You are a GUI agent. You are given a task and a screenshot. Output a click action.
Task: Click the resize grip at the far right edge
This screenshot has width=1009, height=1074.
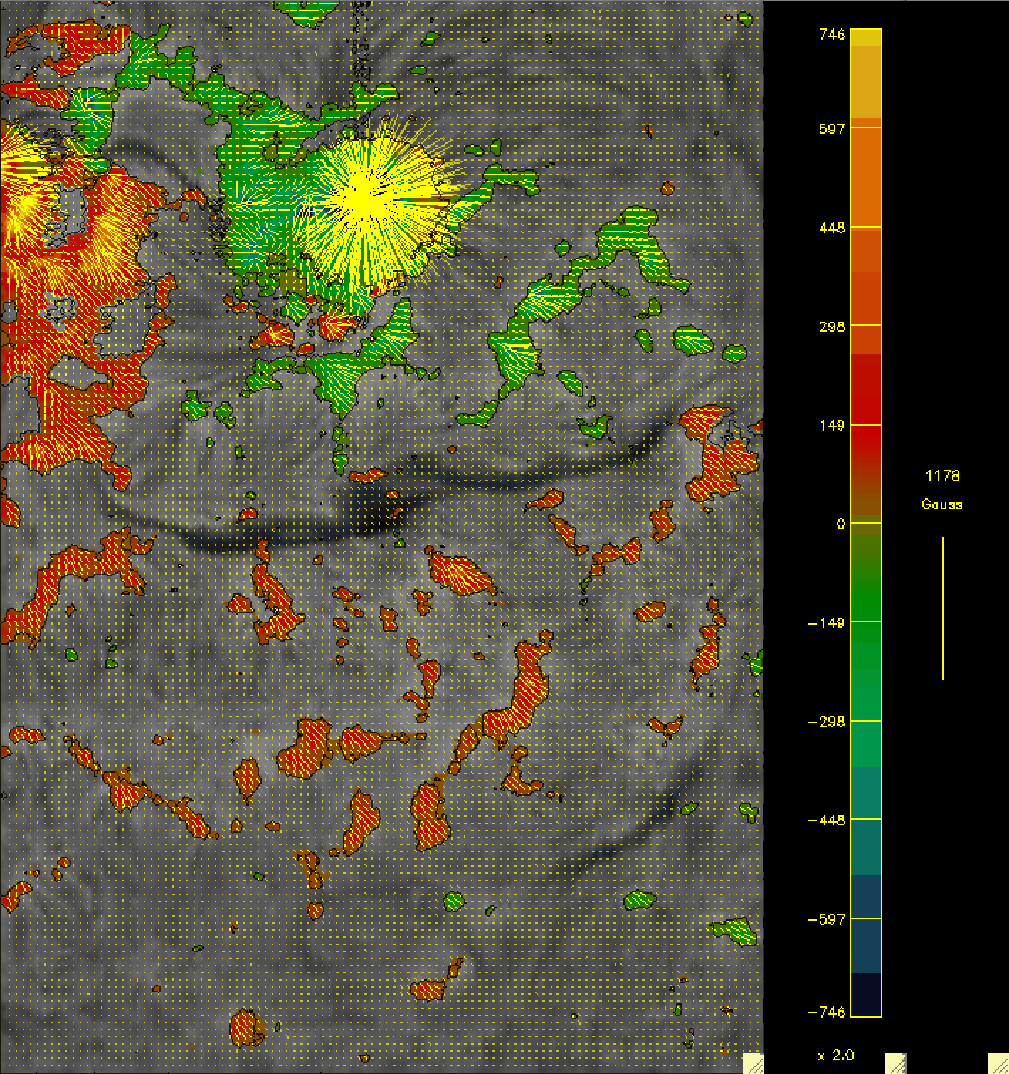(999, 1064)
